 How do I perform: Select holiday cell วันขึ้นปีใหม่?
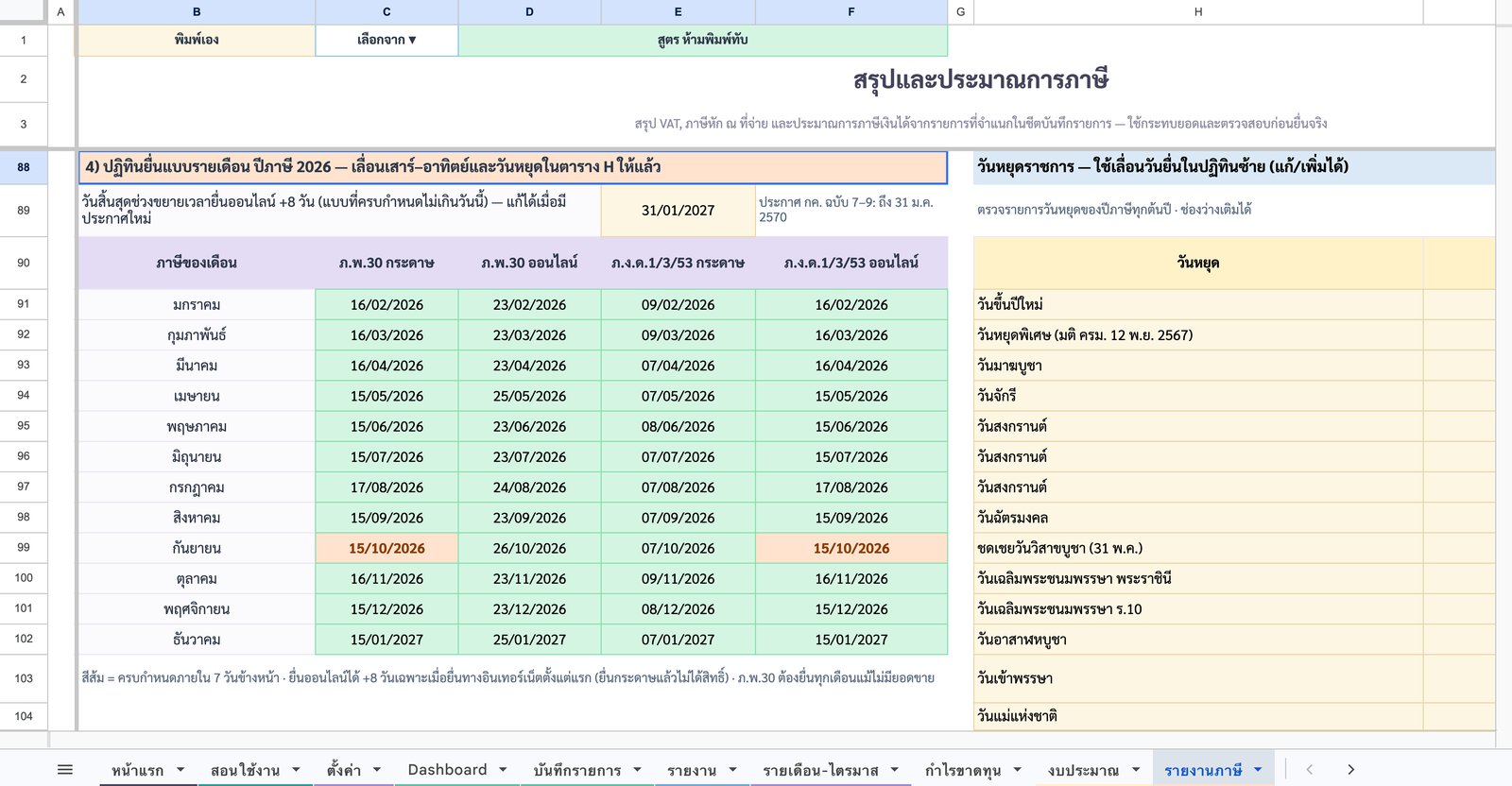click(1198, 304)
